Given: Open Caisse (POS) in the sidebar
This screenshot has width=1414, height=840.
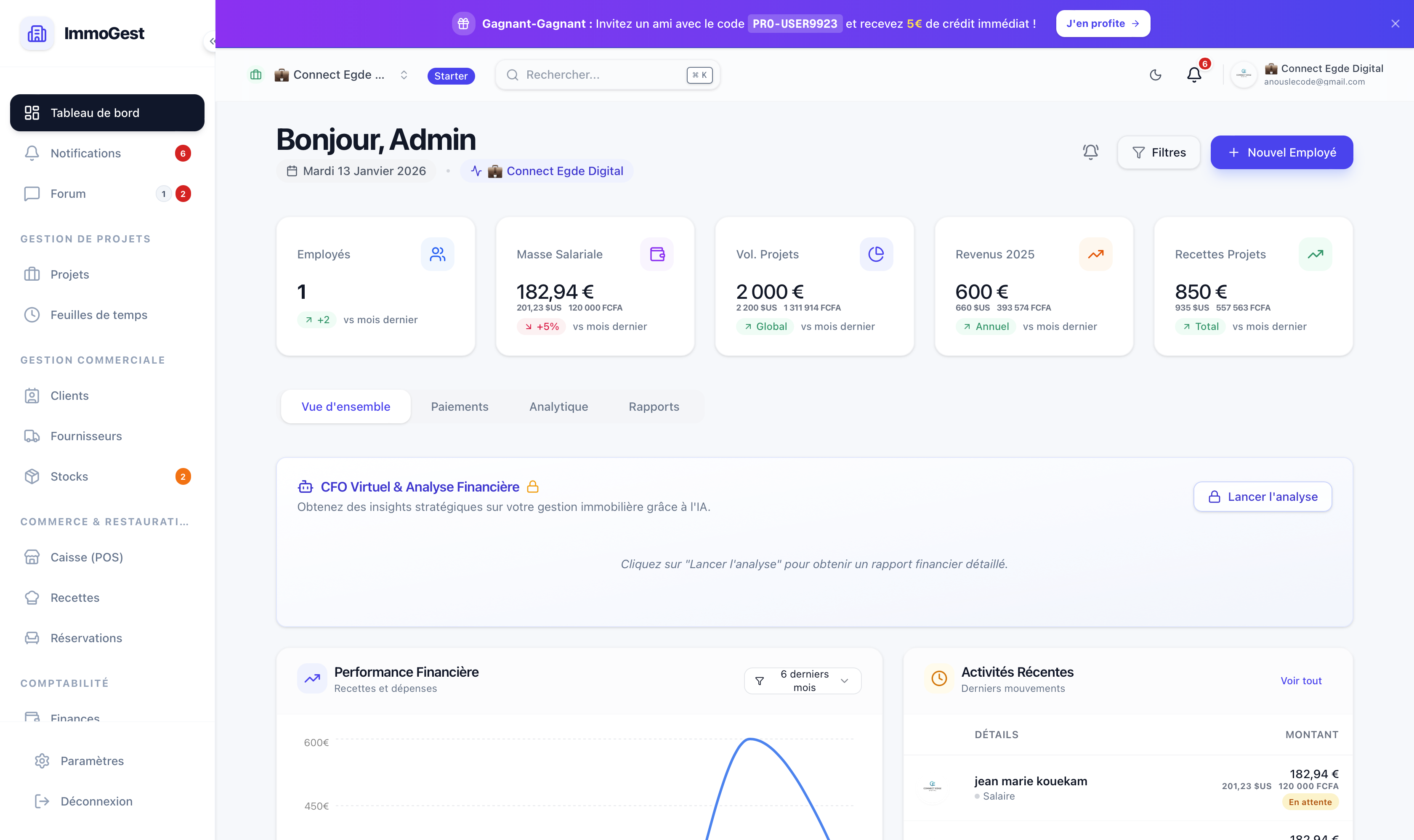Looking at the screenshot, I should tap(86, 557).
